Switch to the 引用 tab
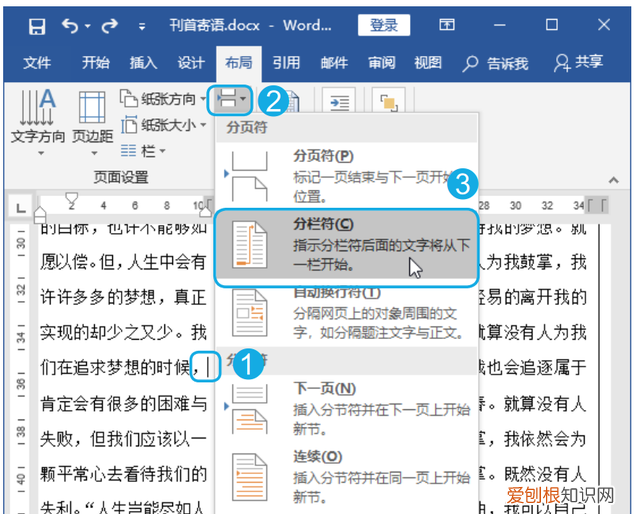640x514 pixels. coord(286,63)
